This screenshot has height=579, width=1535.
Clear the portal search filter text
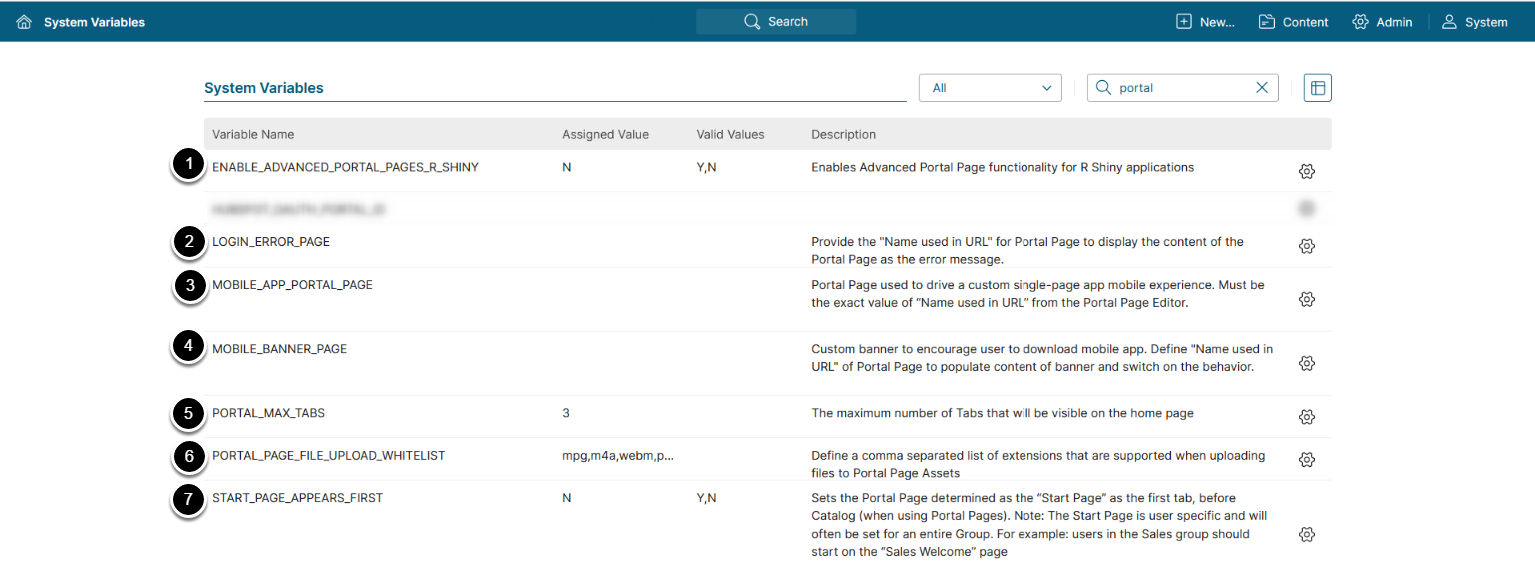[1262, 88]
